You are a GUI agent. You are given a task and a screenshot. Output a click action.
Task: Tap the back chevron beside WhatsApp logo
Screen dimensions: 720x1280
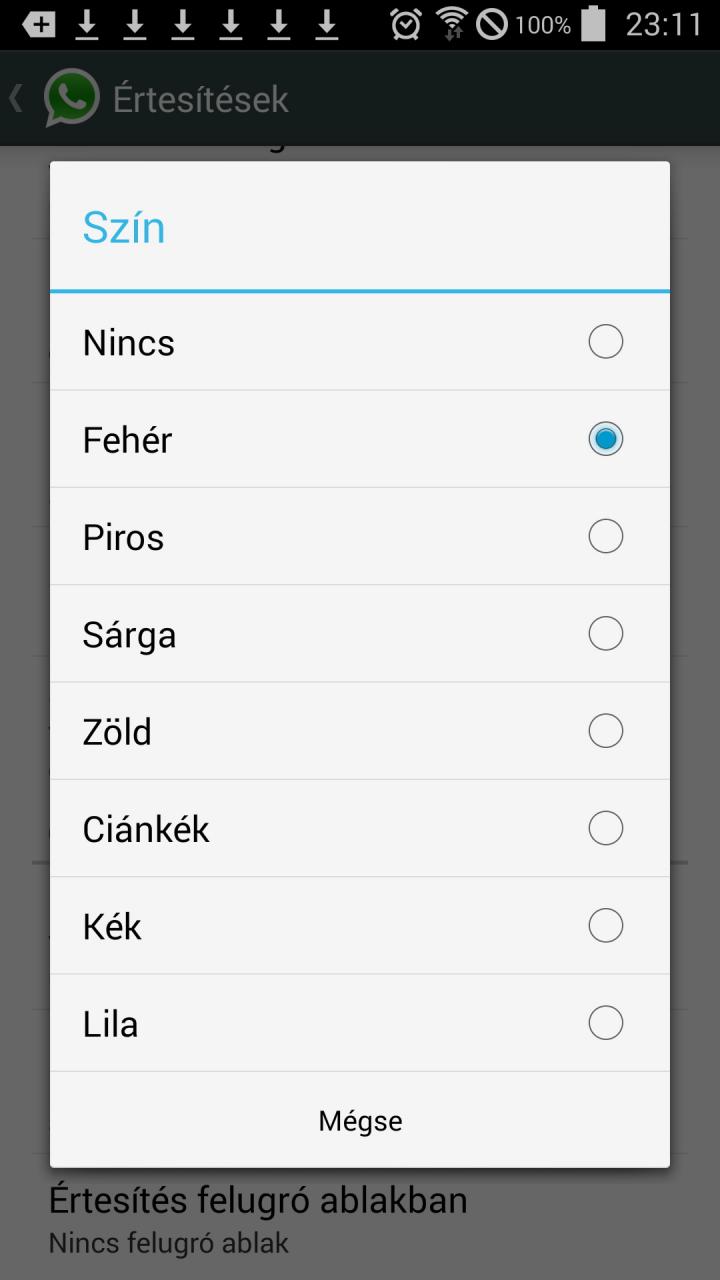16,98
